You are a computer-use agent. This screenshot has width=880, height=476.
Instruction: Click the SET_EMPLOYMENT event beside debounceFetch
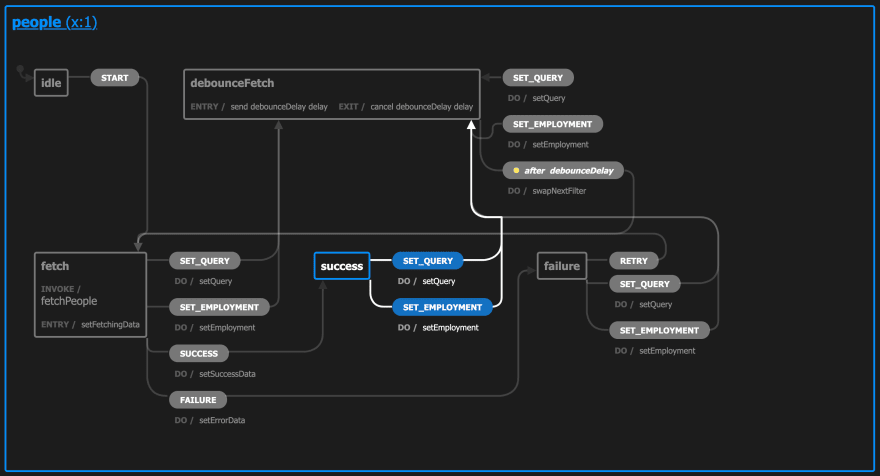point(552,124)
